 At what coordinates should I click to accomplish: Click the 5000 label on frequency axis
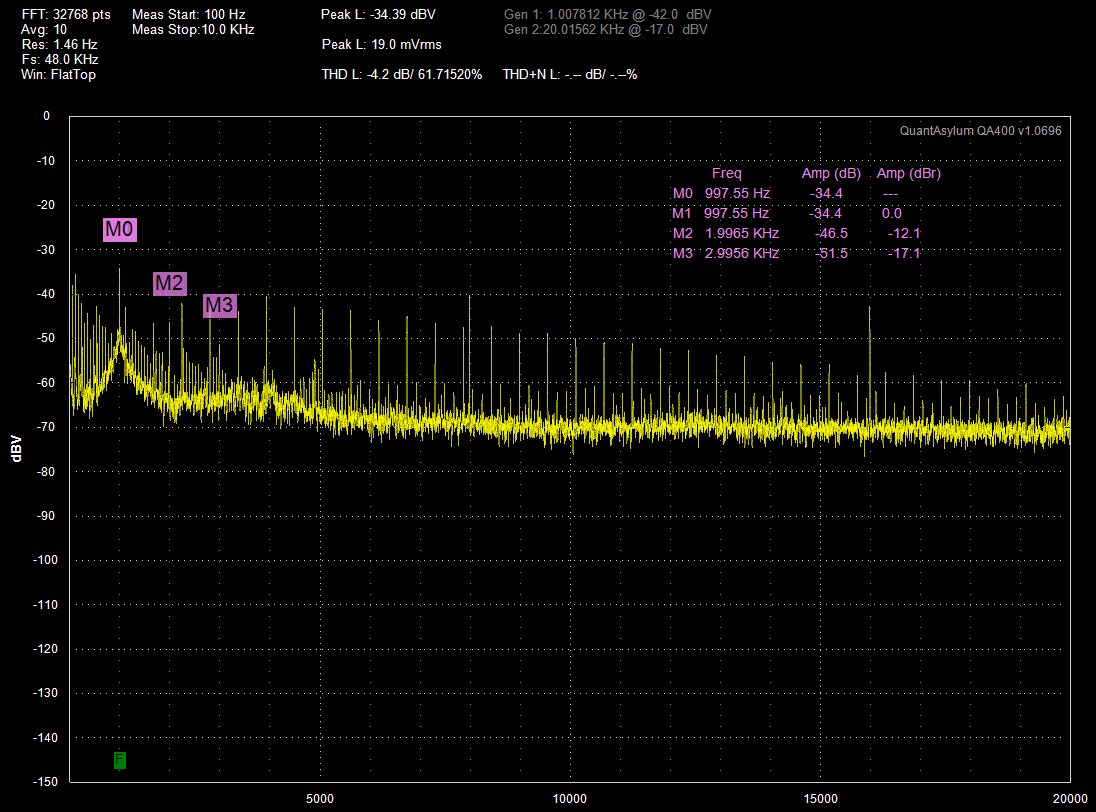click(320, 799)
